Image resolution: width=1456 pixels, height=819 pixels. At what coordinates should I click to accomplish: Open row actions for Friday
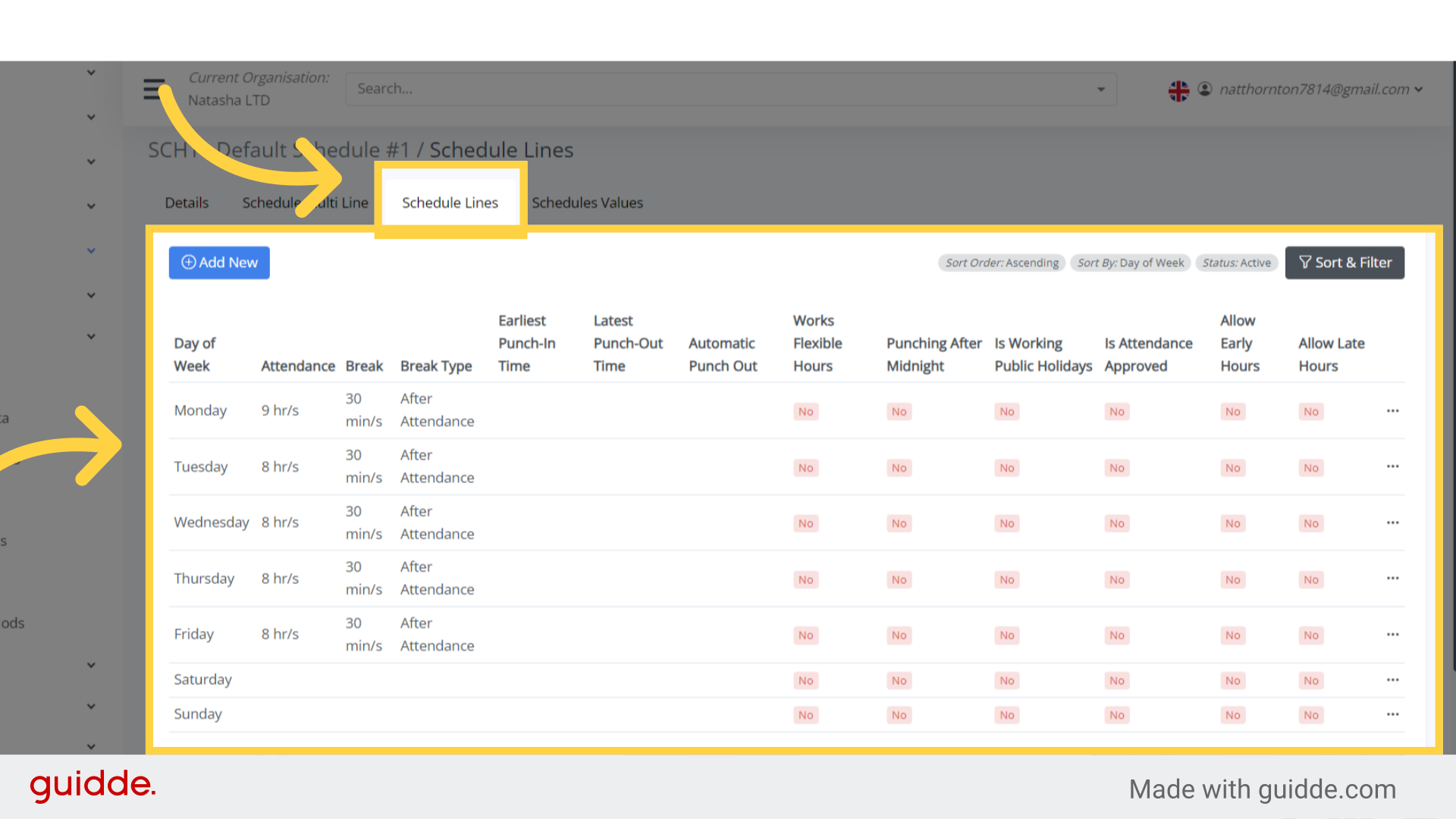pos(1392,635)
